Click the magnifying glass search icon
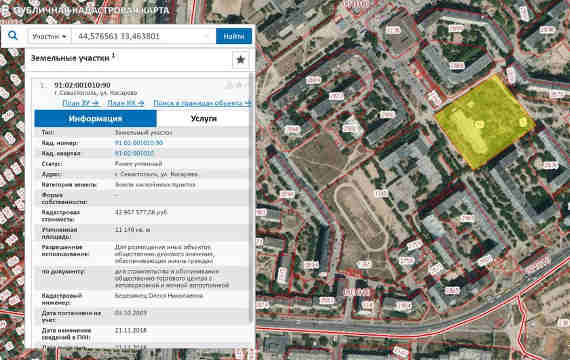This screenshot has height=360, width=570. [12, 36]
